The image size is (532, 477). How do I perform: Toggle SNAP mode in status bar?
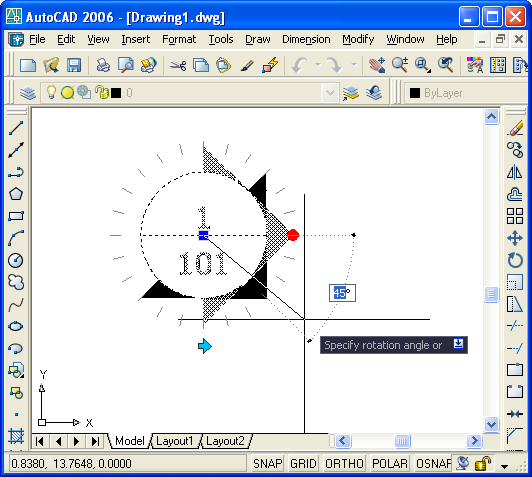[268, 463]
